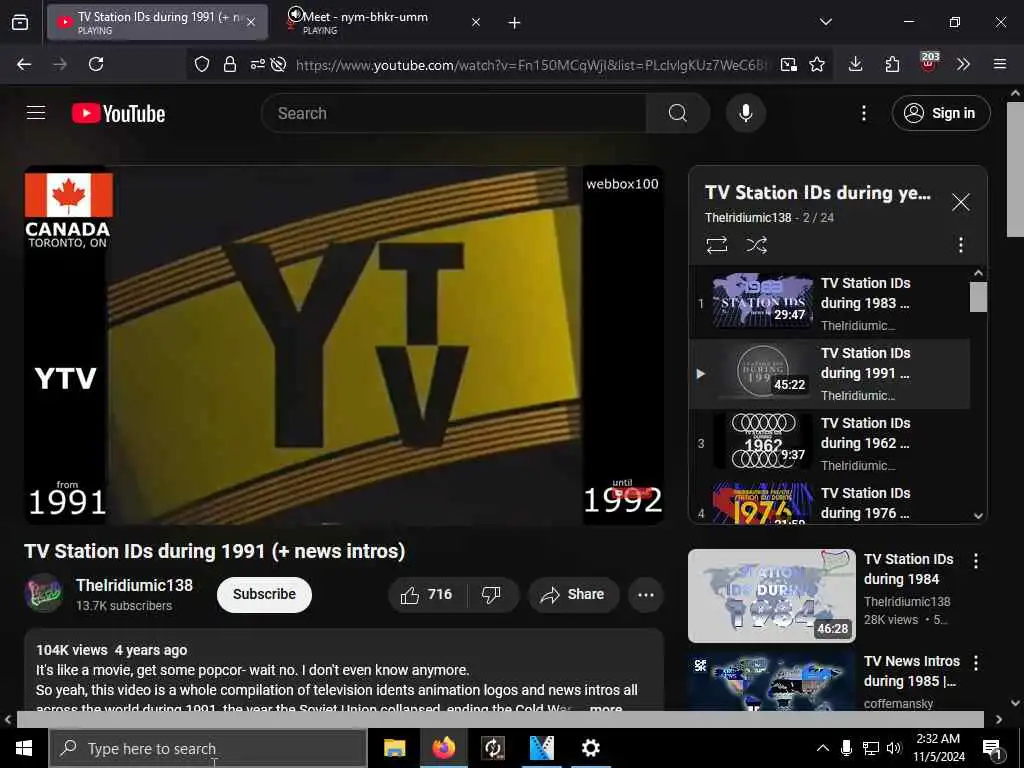Click the search magnifier button
Screen dimensions: 1024x768
(x=677, y=113)
